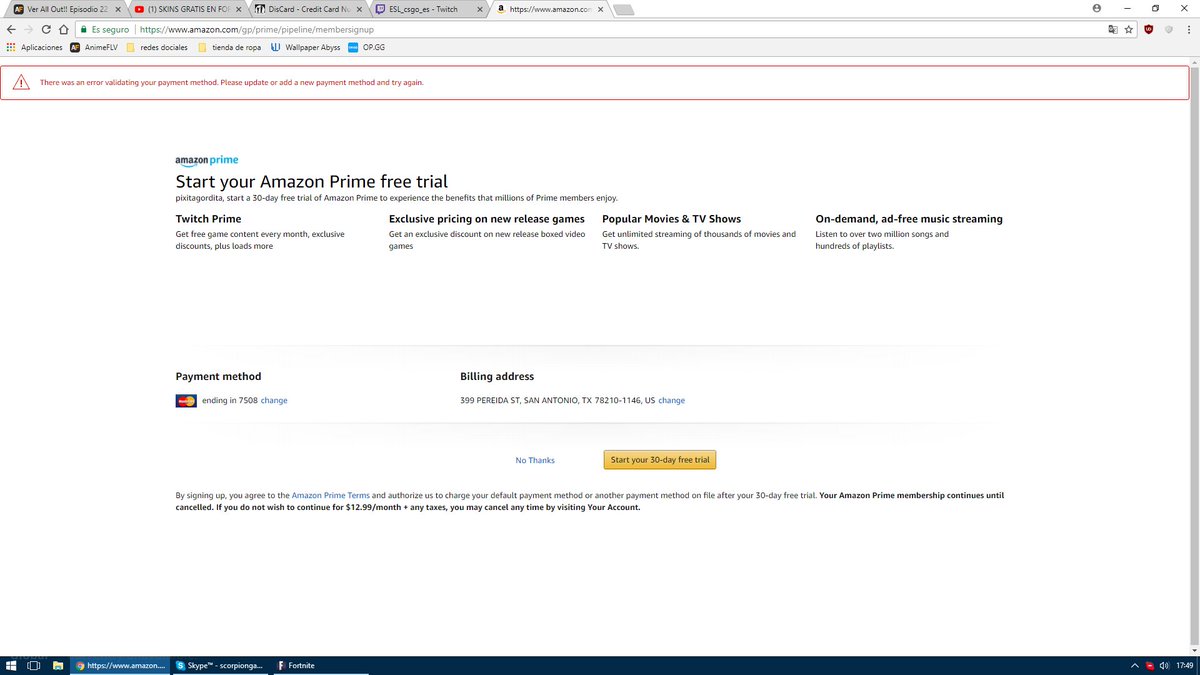The height and width of the screenshot is (675, 1200).
Task: Click the Twitch Prime heading
Action: click(208, 219)
